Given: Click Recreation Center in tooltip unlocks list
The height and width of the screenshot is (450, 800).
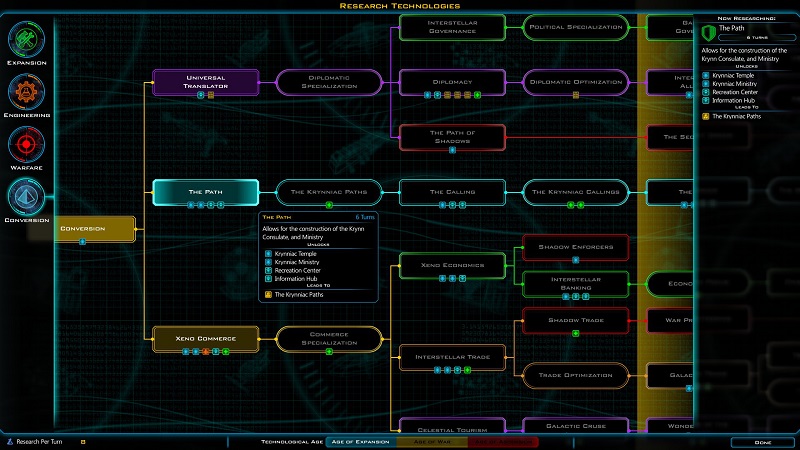Looking at the screenshot, I should pyautogui.click(x=297, y=270).
